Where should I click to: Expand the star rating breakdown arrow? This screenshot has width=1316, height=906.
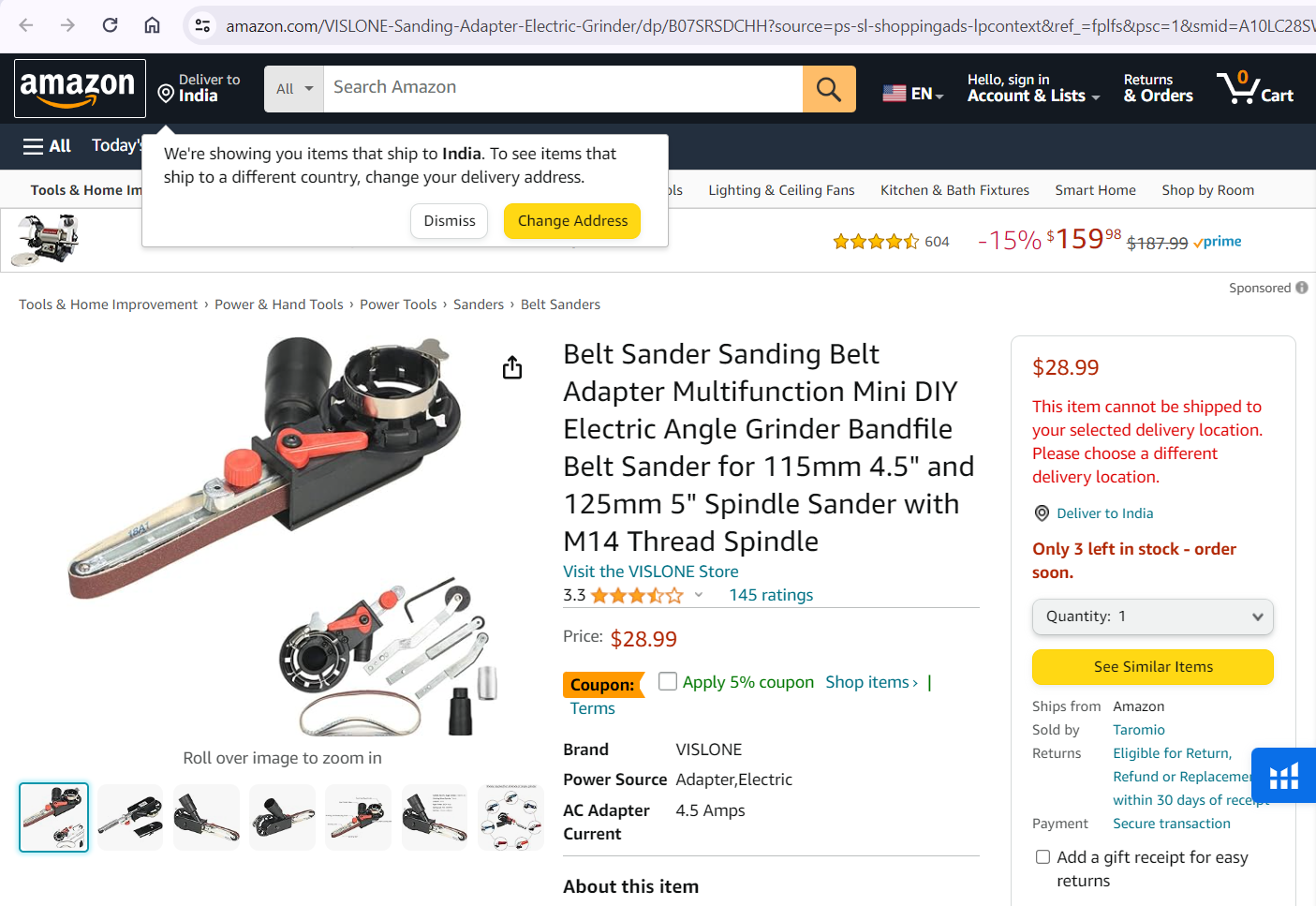(699, 595)
